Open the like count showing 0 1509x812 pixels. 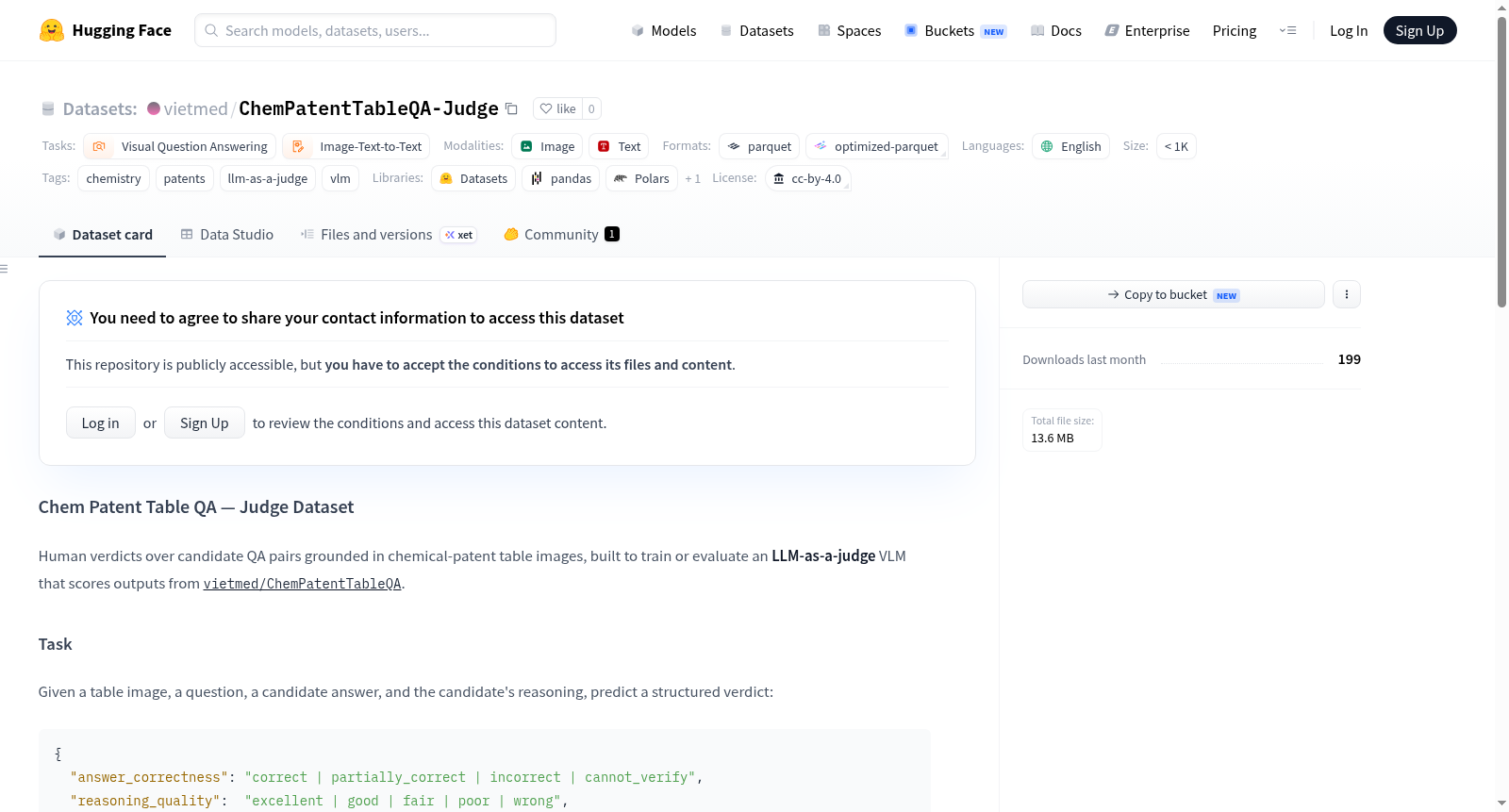click(591, 108)
